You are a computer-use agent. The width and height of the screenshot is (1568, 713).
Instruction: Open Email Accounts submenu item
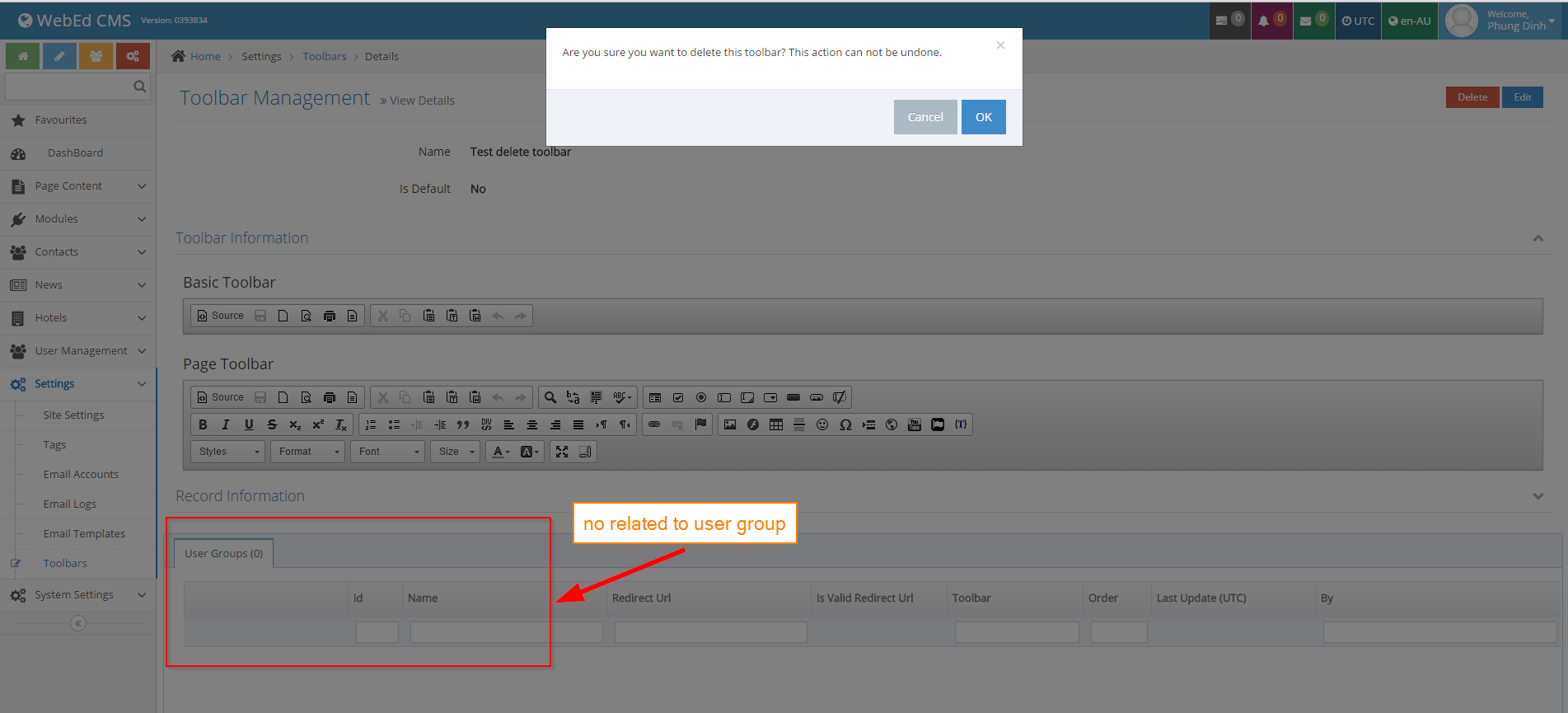pos(81,475)
